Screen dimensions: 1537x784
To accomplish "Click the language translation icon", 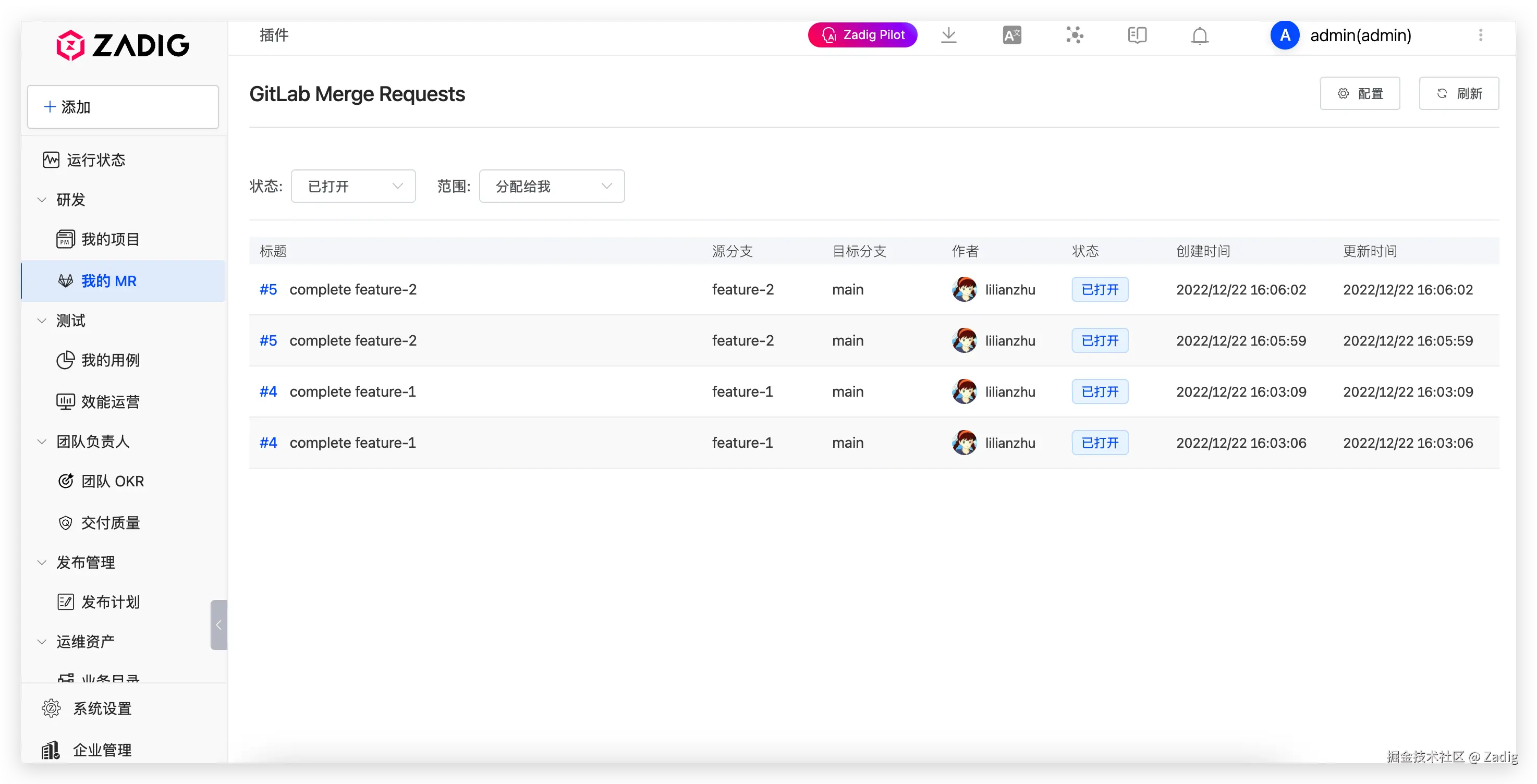I will 1012,35.
